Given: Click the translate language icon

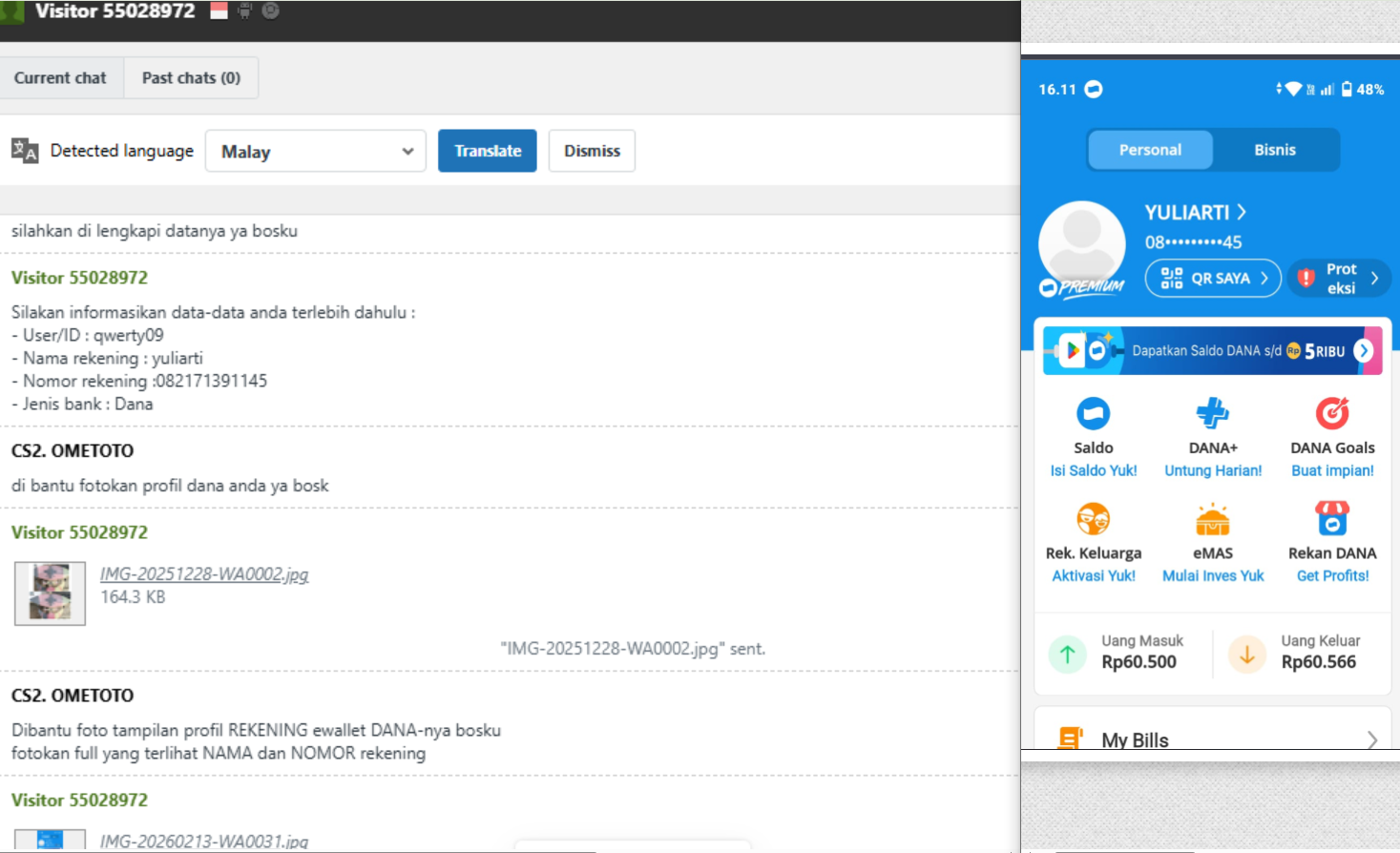Looking at the screenshot, I should pyautogui.click(x=25, y=151).
